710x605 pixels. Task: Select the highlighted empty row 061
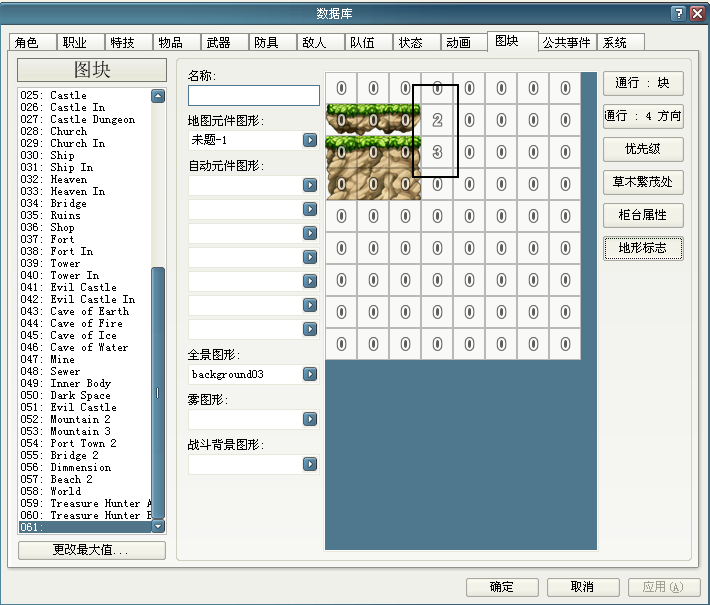pyautogui.click(x=85, y=527)
